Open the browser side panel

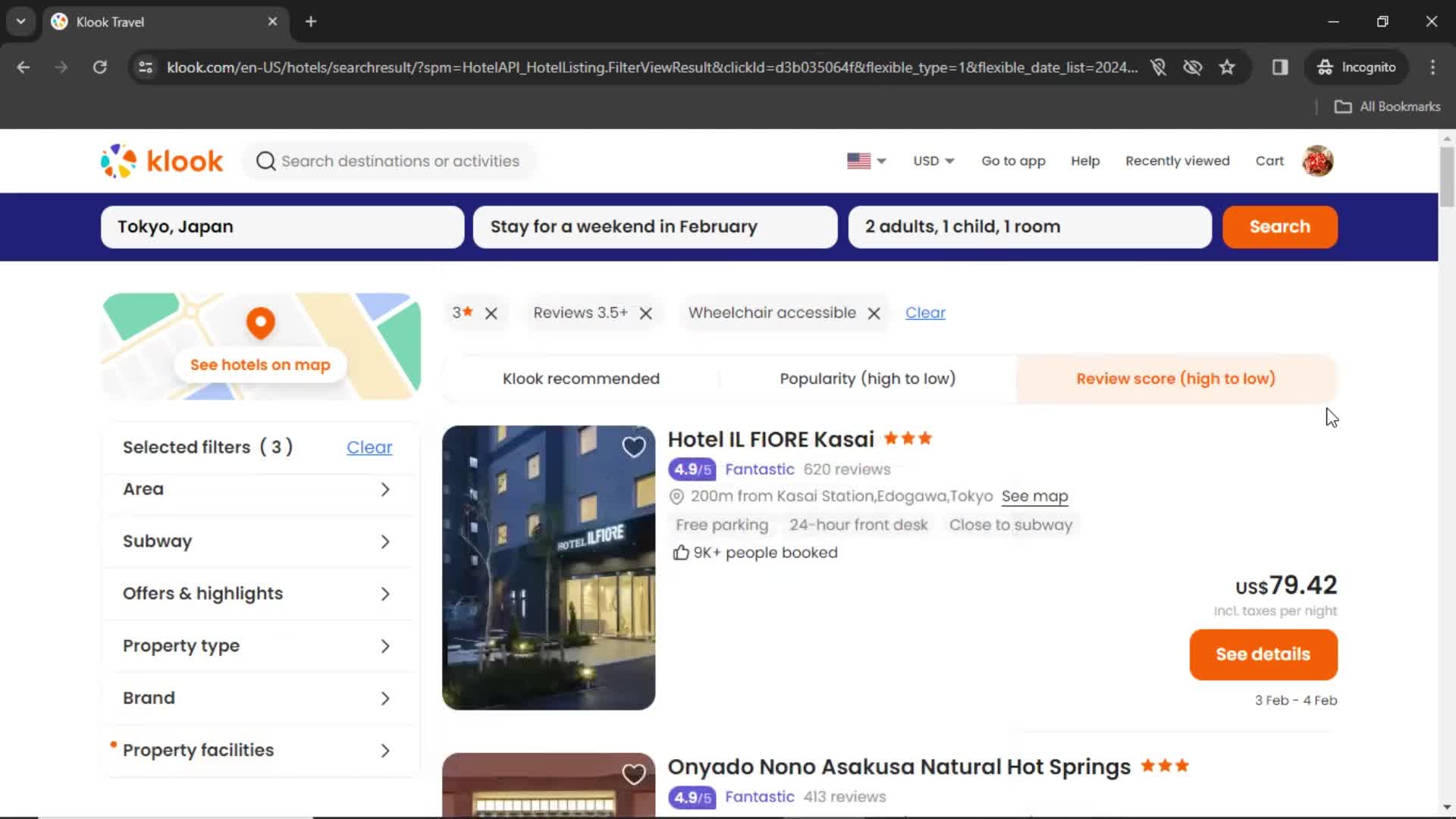coord(1280,67)
